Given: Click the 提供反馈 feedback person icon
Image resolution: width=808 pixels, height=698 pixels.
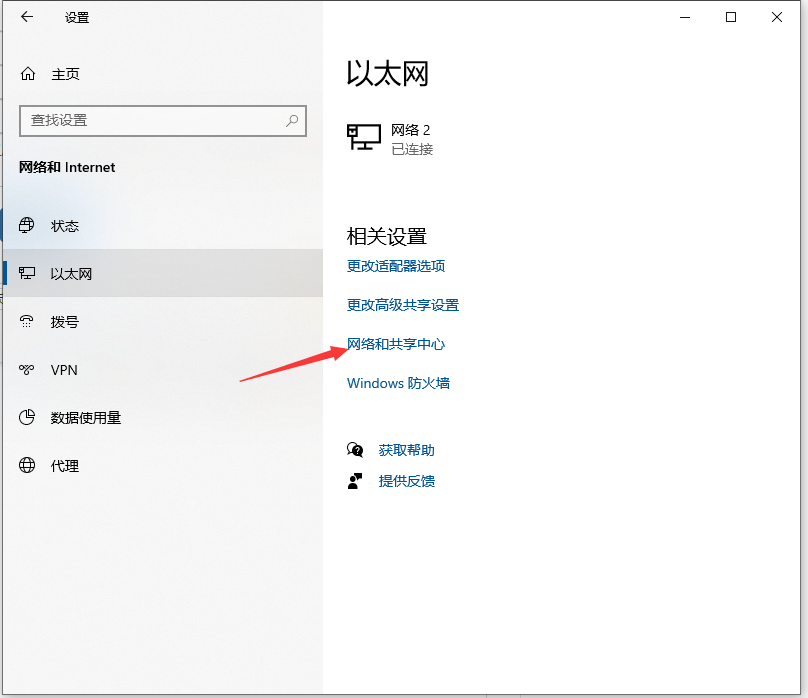Looking at the screenshot, I should pos(356,481).
